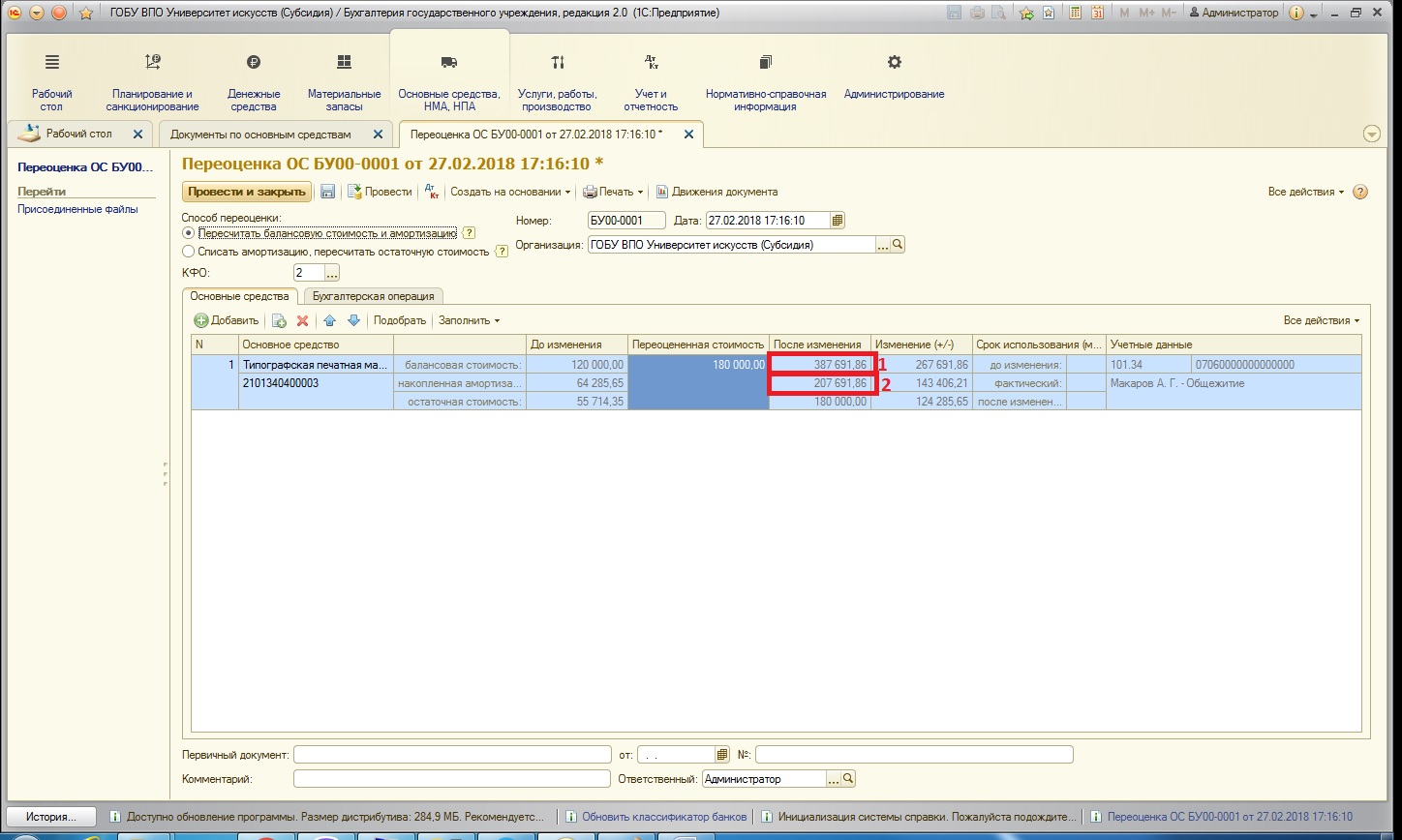
Task: Click the info icon in the title bar
Action: point(1296,13)
